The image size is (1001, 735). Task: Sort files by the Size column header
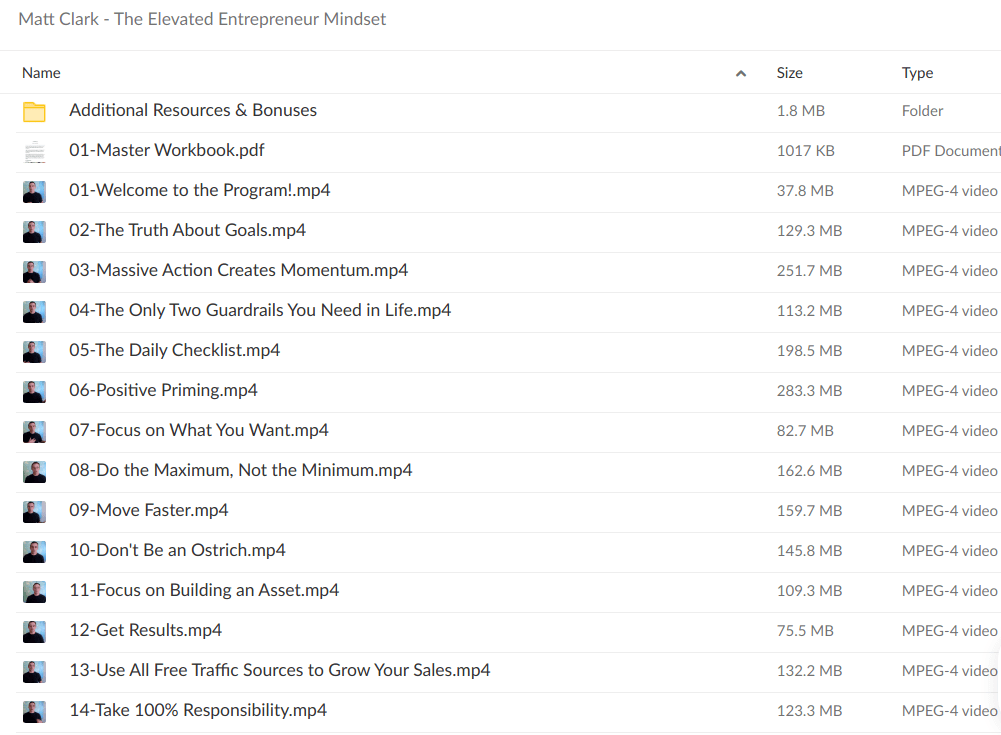pyautogui.click(x=789, y=73)
